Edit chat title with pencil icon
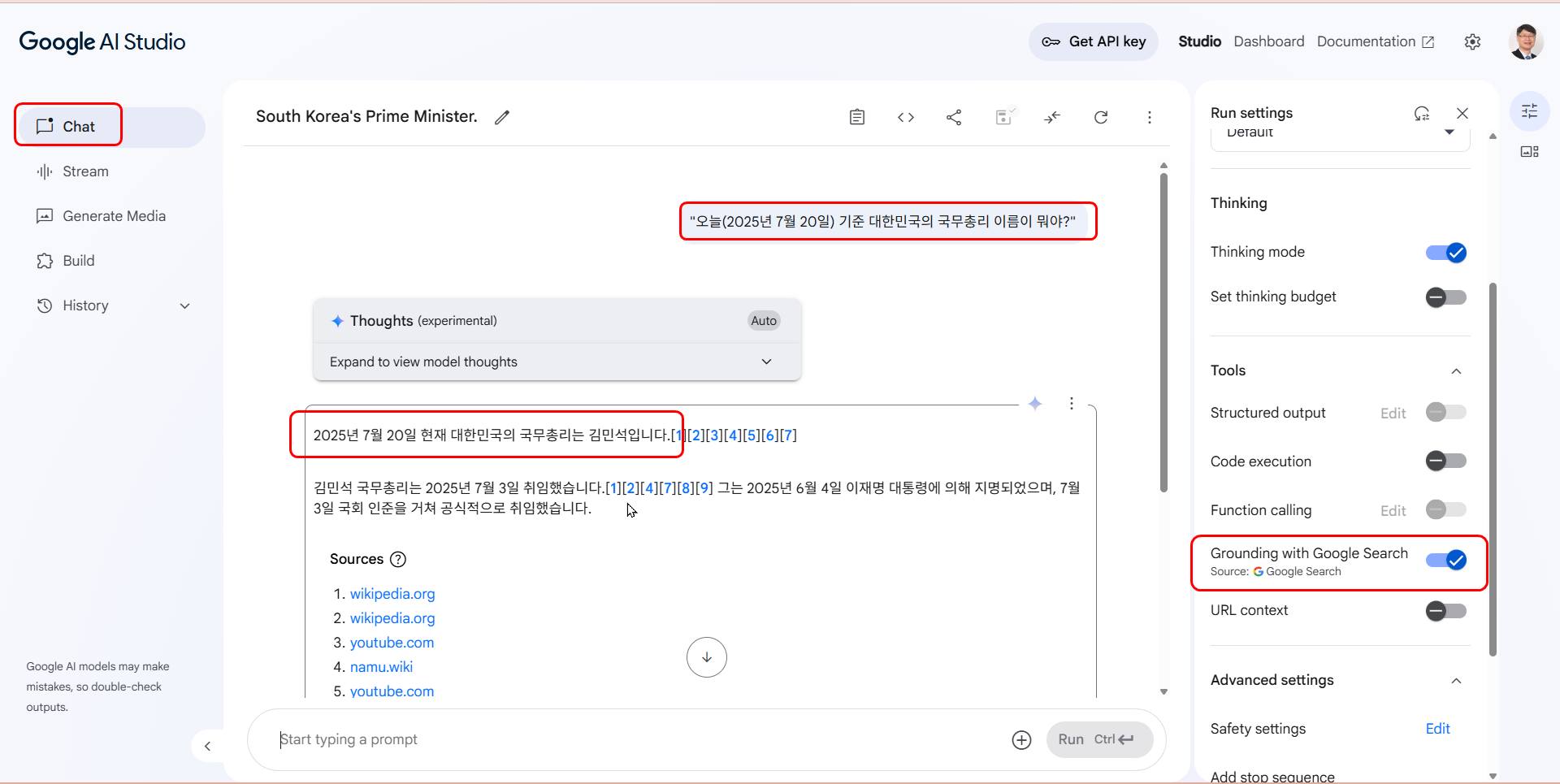This screenshot has height=784, width=1560. tap(502, 117)
